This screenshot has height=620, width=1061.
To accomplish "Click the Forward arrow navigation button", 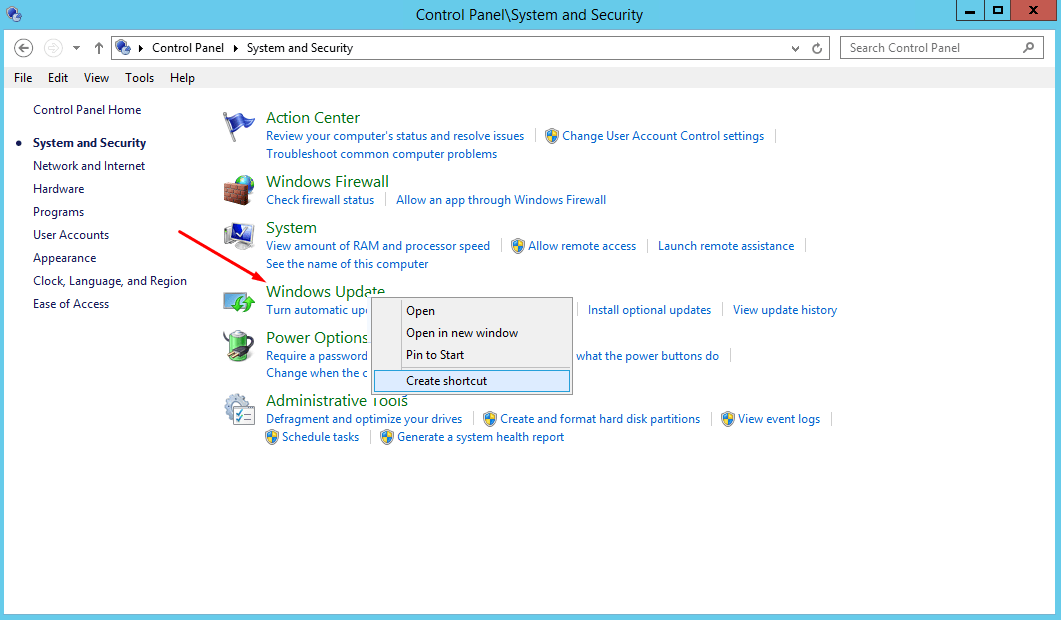I will [53, 48].
